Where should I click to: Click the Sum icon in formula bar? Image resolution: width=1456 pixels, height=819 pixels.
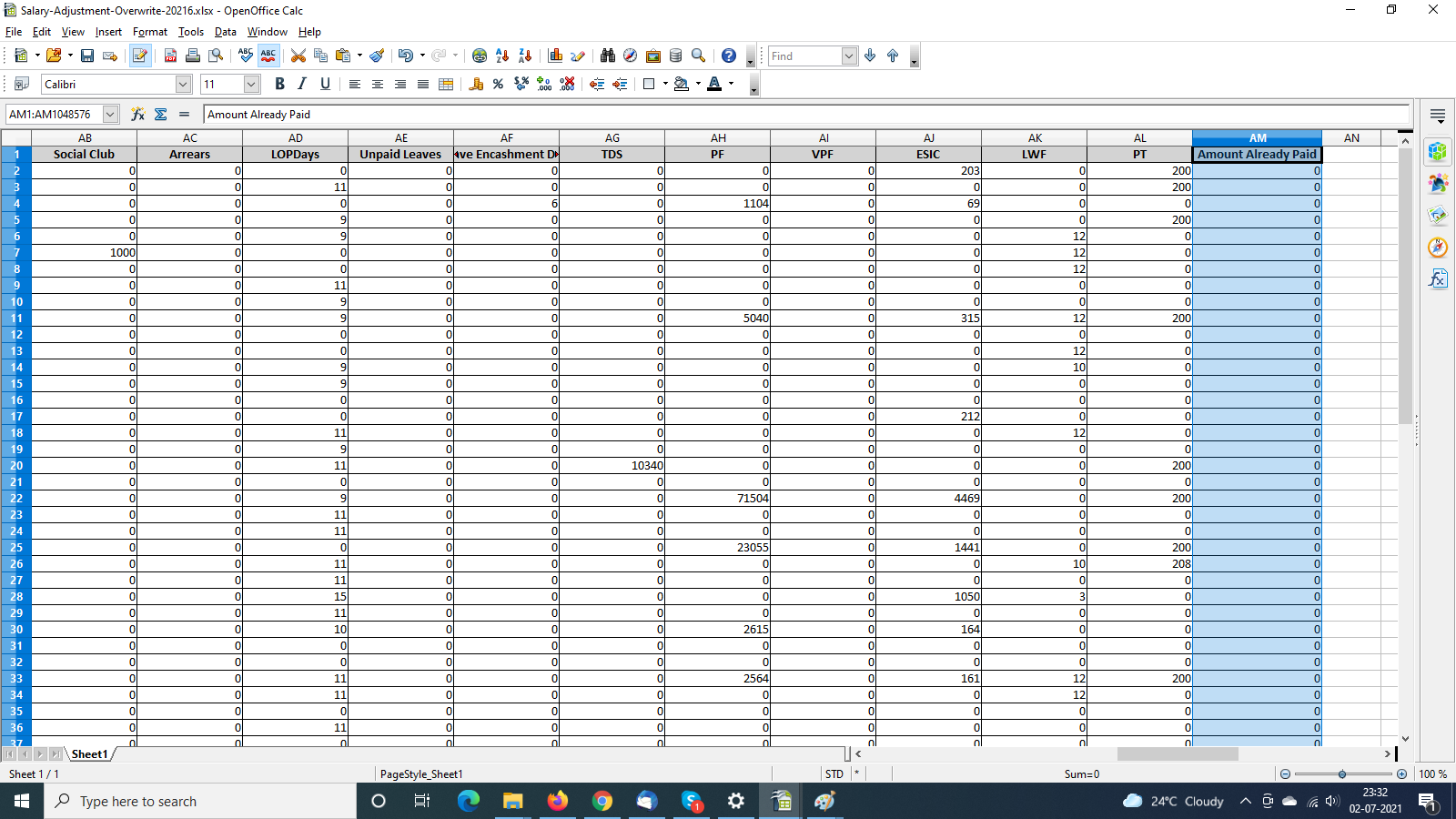161,114
